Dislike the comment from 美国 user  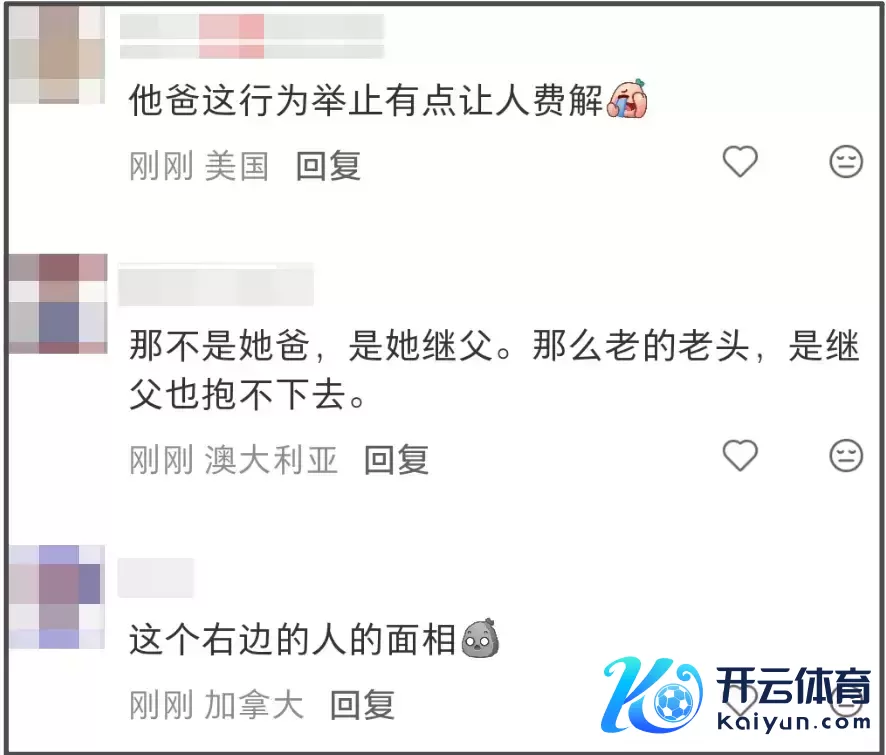[x=846, y=162]
